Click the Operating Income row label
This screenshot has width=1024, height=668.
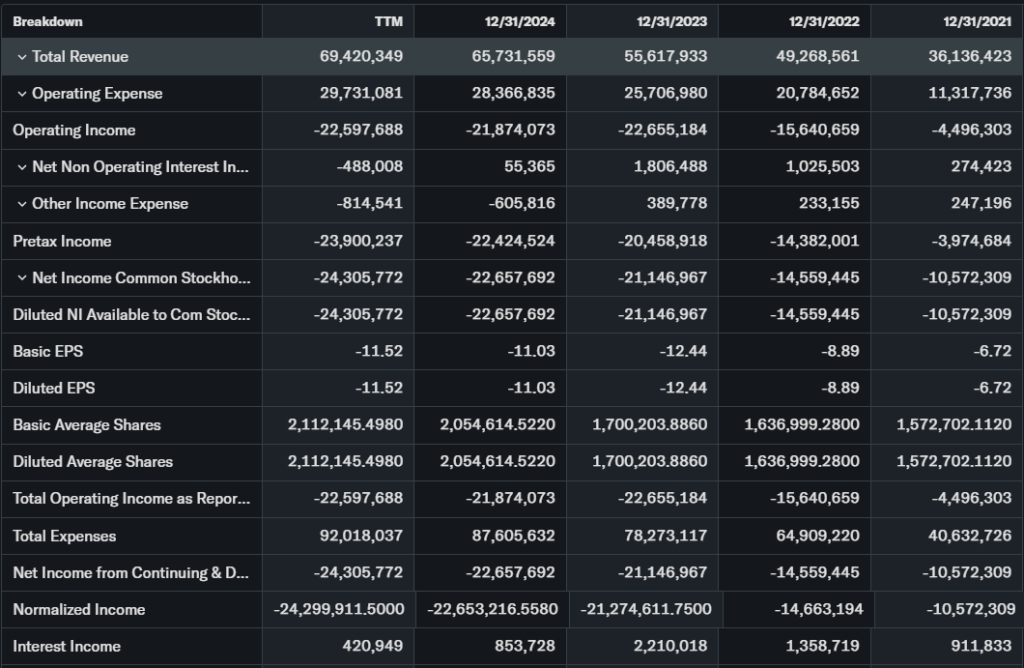pos(74,130)
